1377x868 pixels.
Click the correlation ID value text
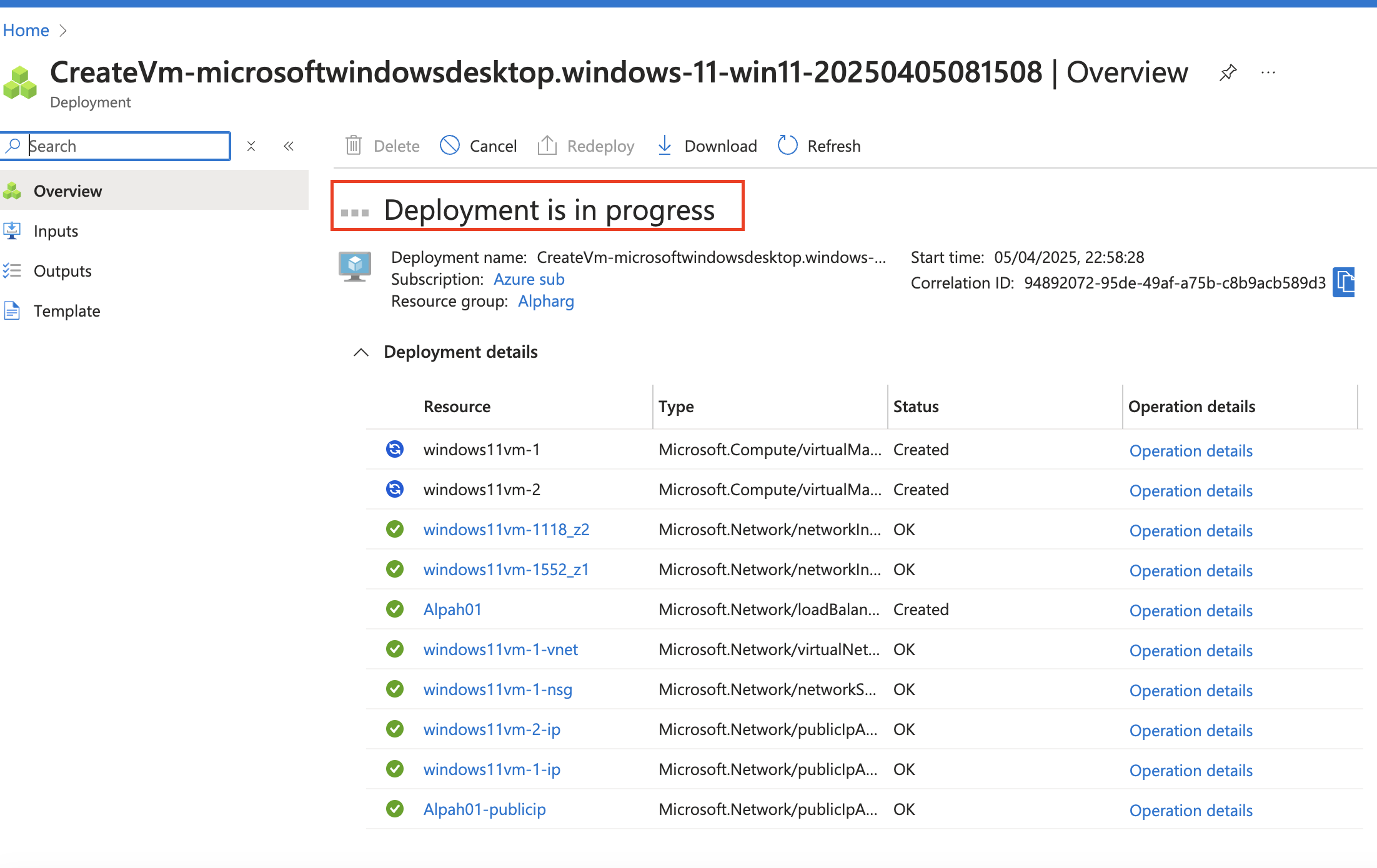click(x=1175, y=283)
